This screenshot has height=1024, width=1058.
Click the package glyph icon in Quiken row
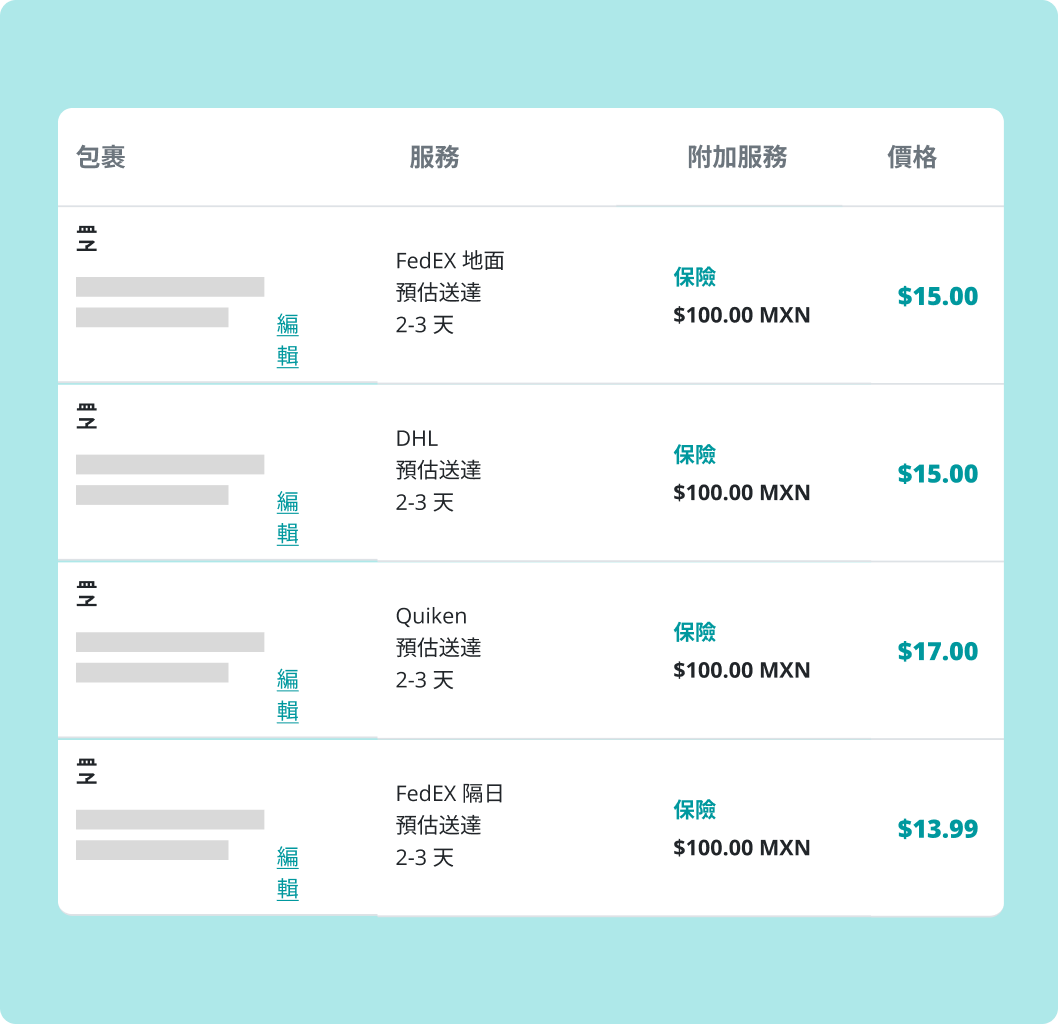(x=87, y=595)
